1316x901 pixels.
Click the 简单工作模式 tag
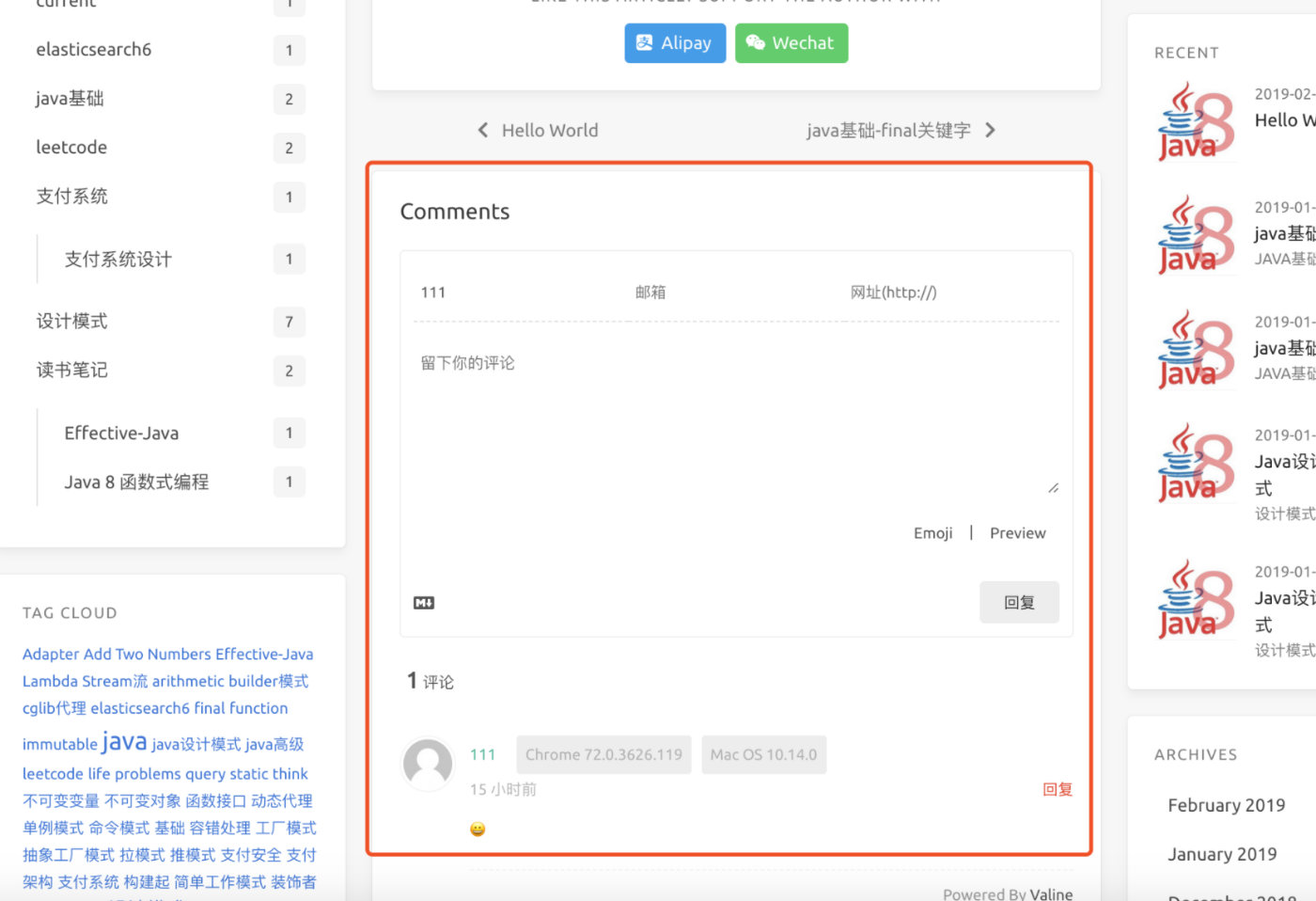[x=220, y=882]
